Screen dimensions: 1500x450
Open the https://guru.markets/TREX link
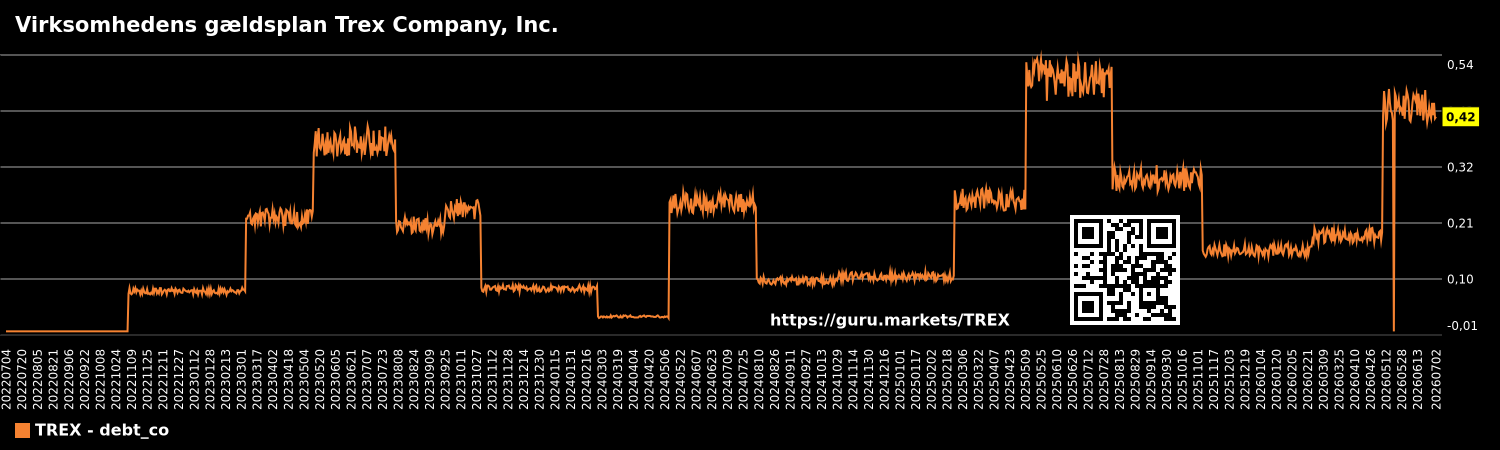[889, 320]
